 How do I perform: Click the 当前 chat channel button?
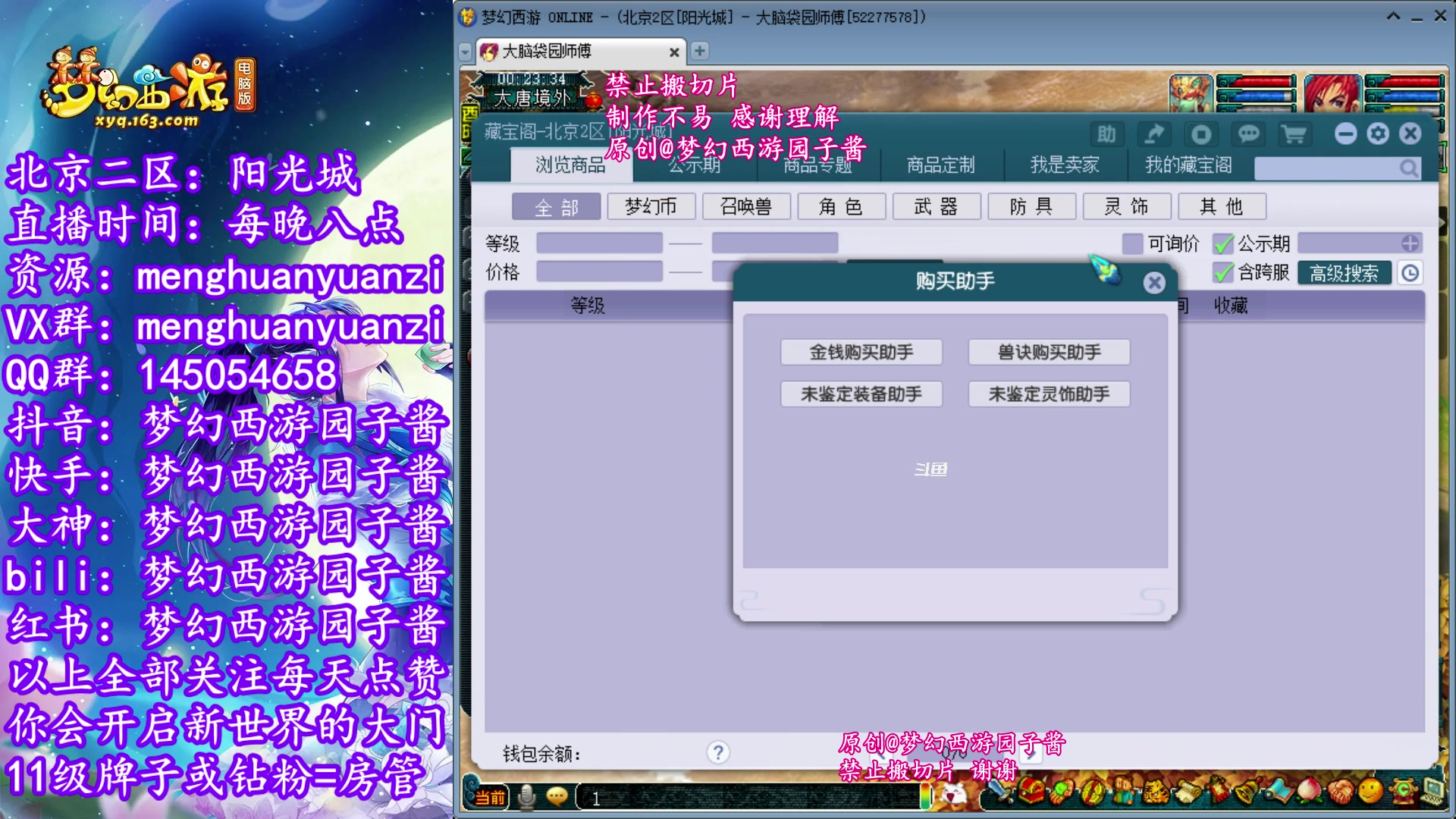[x=490, y=797]
